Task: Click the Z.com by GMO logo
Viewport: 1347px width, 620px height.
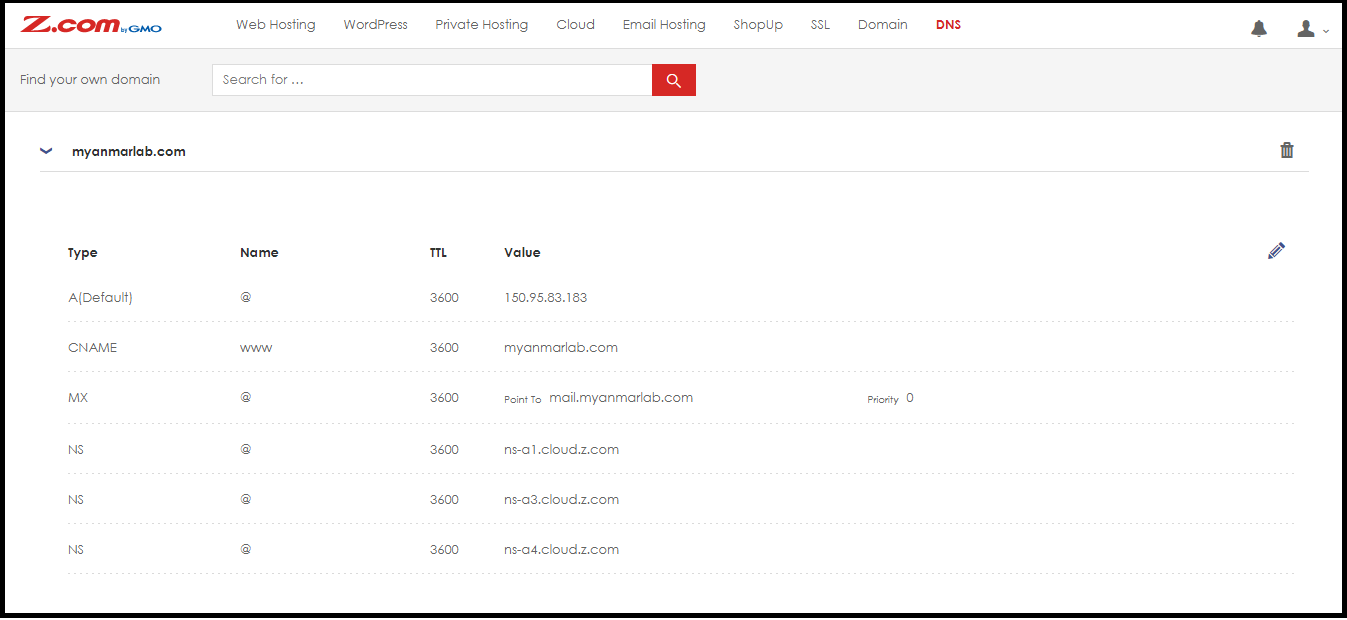Action: [x=91, y=25]
